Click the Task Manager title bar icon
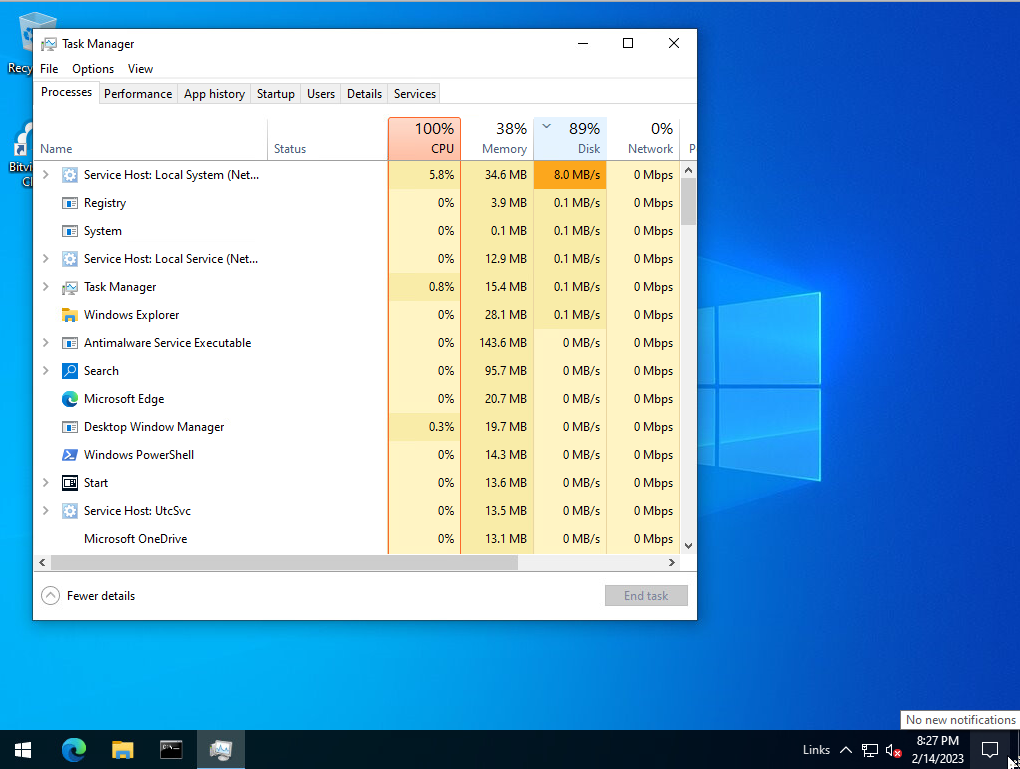Image resolution: width=1020 pixels, height=769 pixels. click(49, 44)
